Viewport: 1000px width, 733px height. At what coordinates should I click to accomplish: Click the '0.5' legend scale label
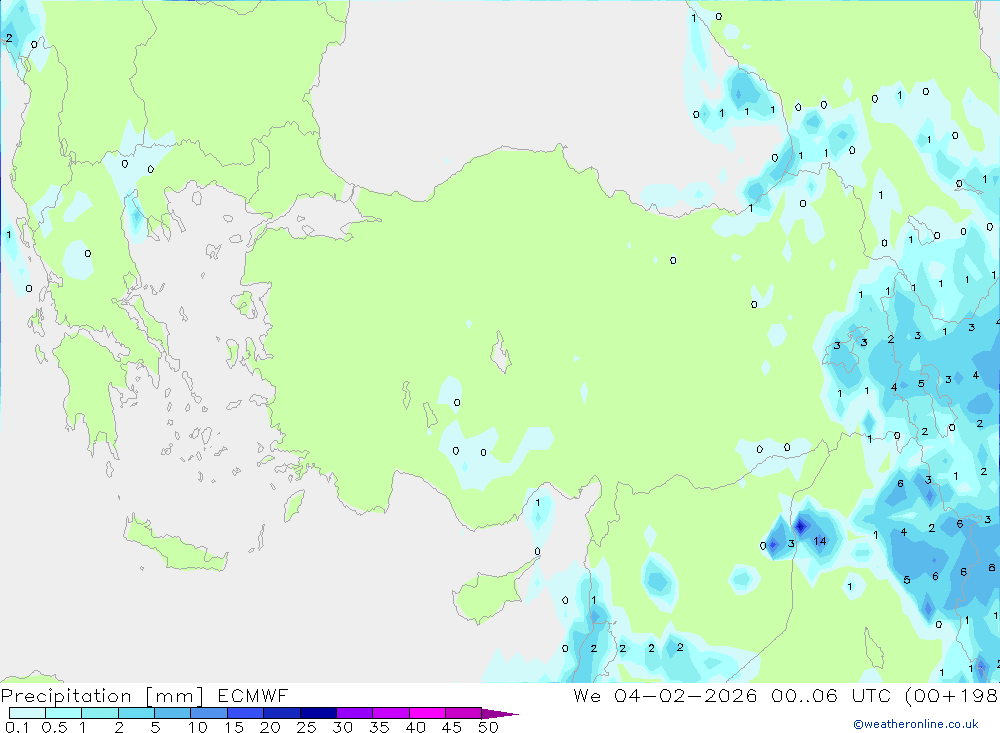tap(54, 727)
